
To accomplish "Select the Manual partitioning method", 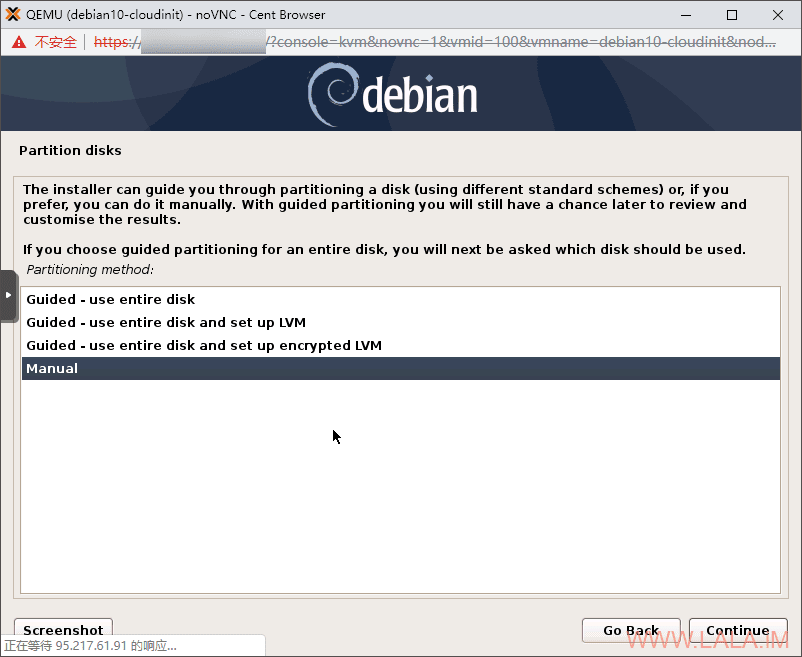I will 401,368.
